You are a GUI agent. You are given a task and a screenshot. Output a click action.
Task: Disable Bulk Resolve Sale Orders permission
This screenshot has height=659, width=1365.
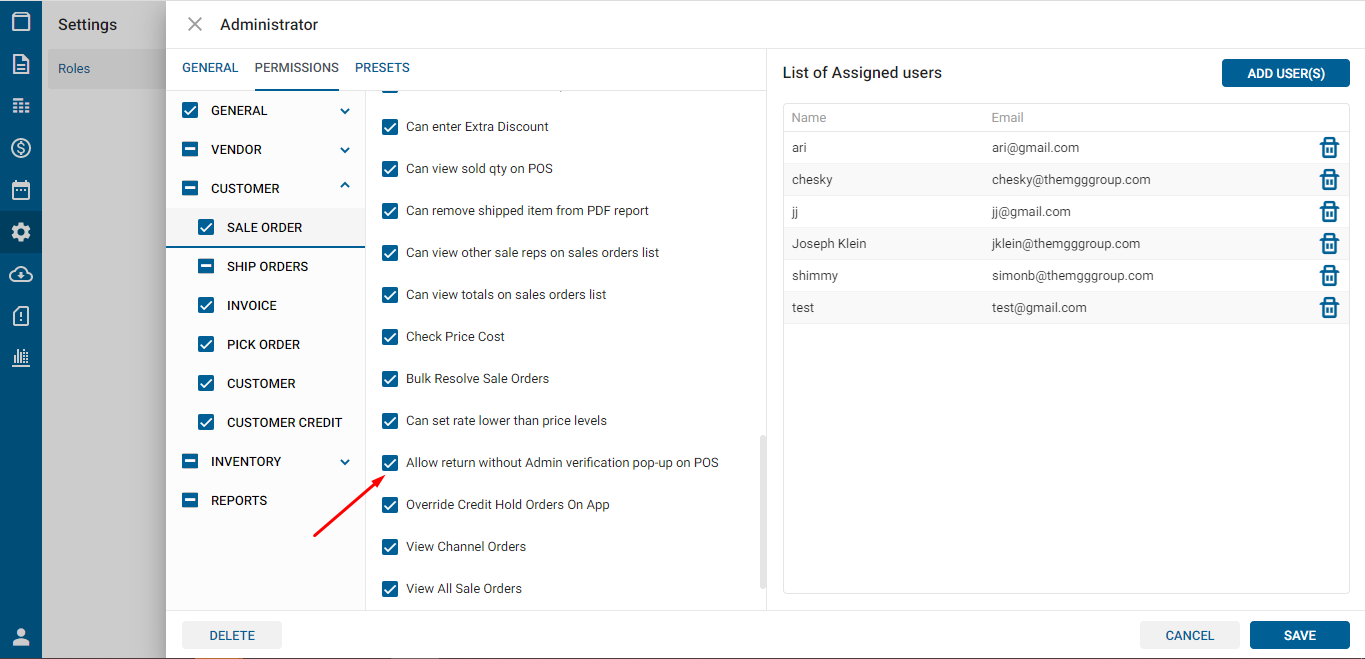(390, 379)
